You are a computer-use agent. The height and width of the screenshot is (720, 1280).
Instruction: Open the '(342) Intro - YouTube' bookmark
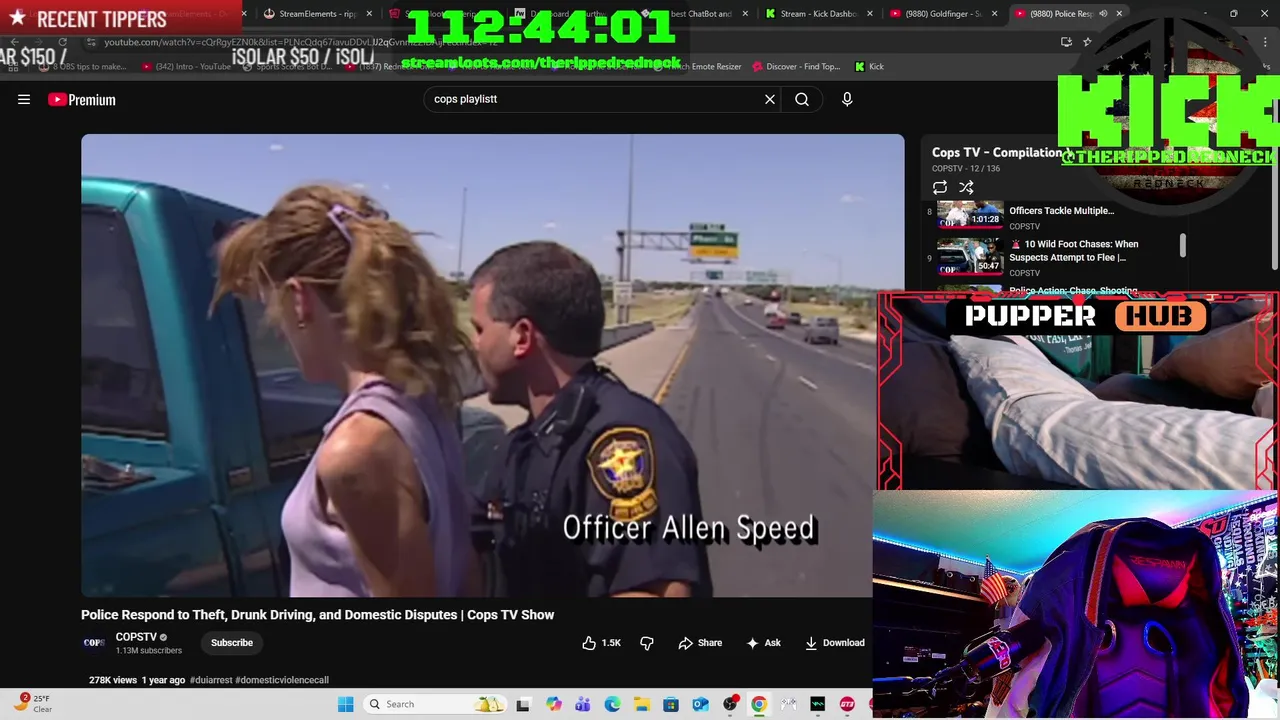[x=186, y=67]
